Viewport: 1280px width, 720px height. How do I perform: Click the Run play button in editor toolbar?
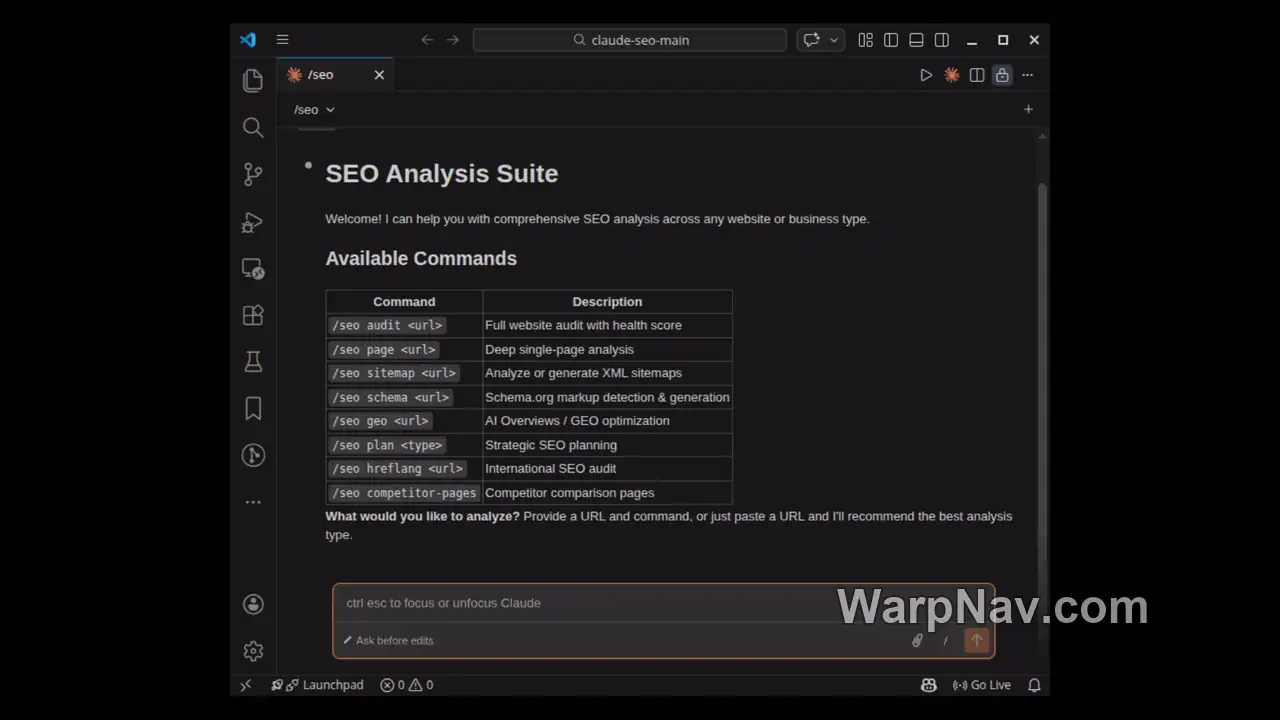(926, 75)
